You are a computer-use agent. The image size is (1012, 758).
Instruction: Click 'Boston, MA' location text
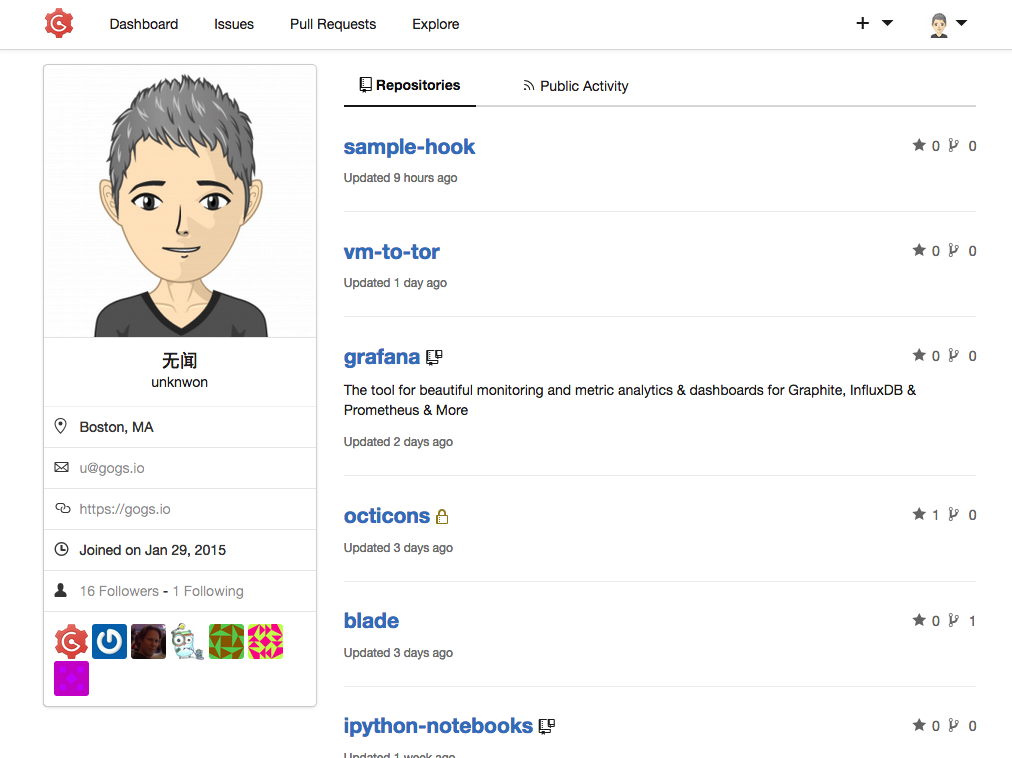click(x=116, y=427)
